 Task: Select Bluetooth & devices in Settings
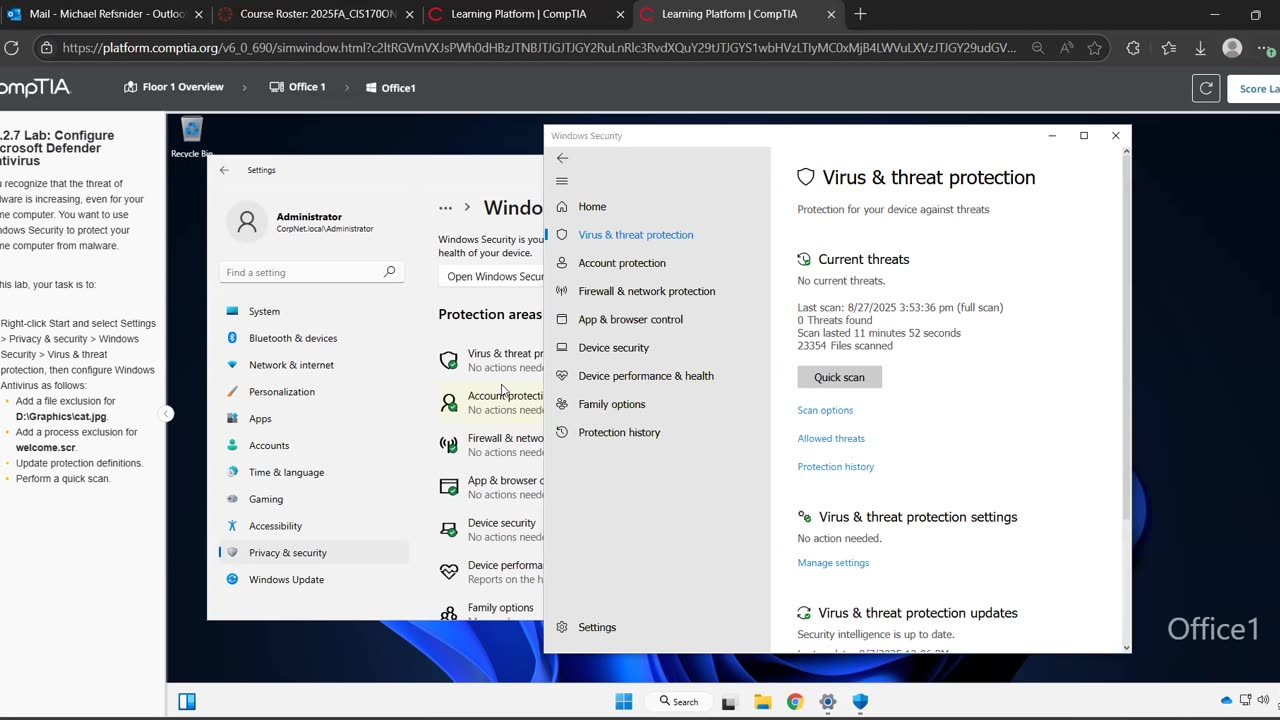coord(313,338)
